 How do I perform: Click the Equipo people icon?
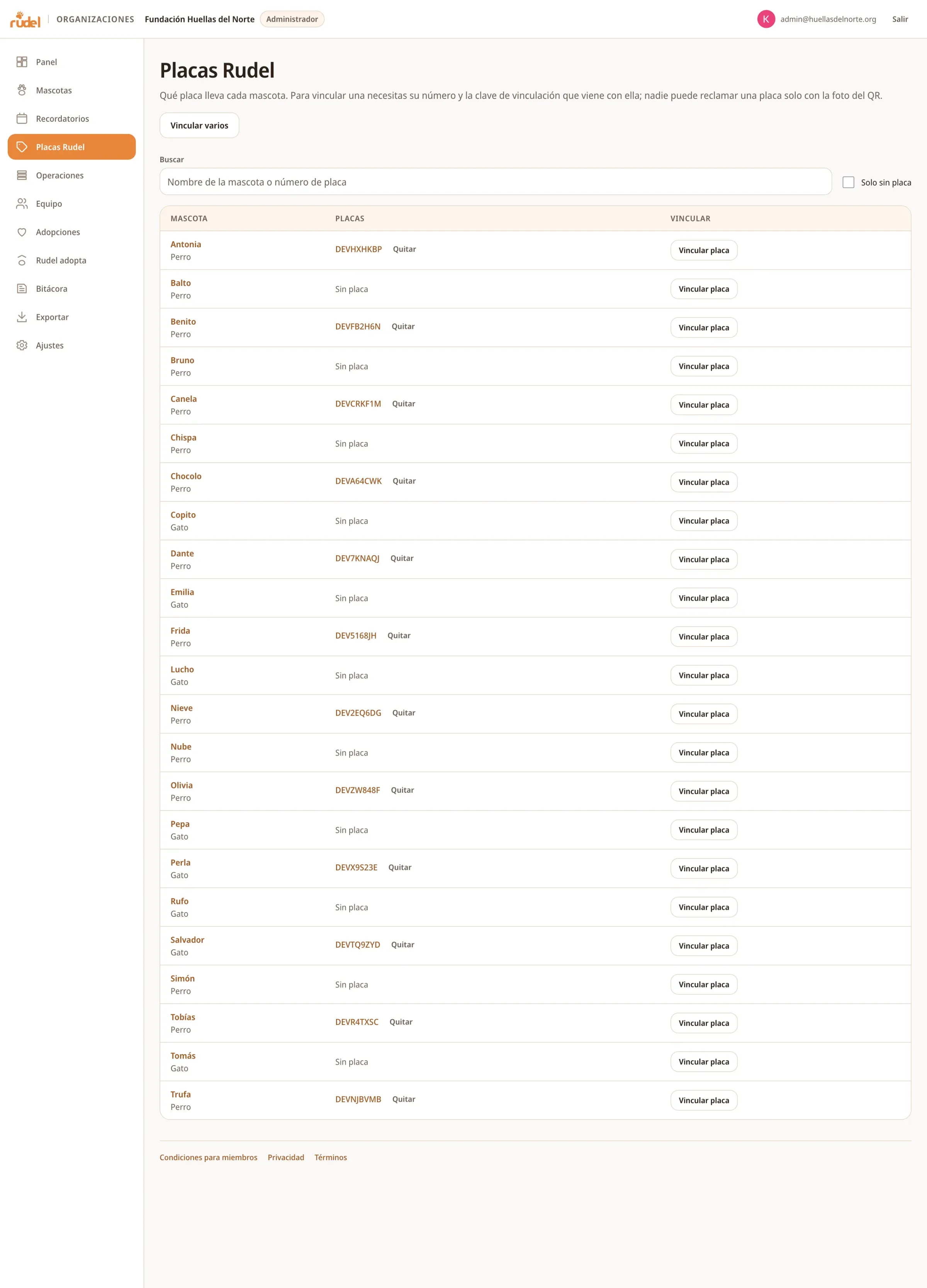click(22, 204)
